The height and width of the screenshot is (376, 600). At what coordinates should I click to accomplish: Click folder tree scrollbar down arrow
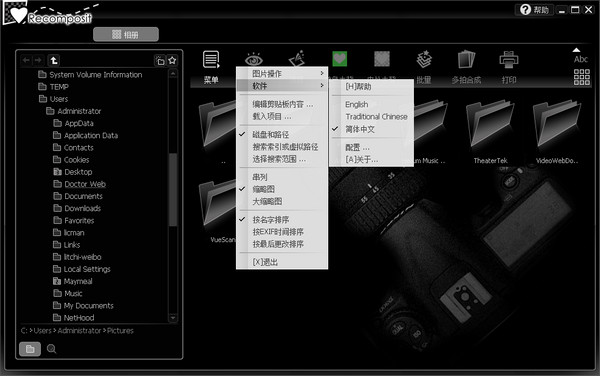pyautogui.click(x=173, y=318)
